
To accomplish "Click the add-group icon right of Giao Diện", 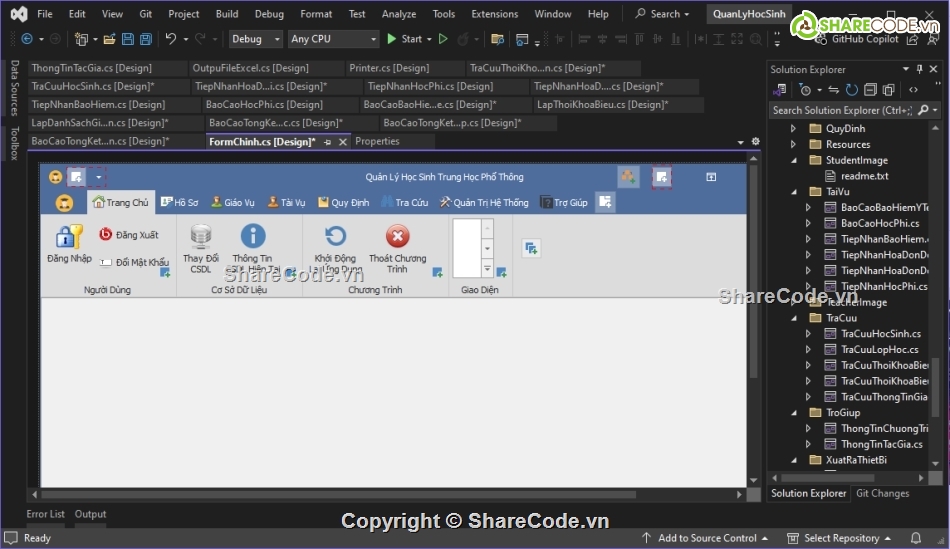I will click(531, 248).
